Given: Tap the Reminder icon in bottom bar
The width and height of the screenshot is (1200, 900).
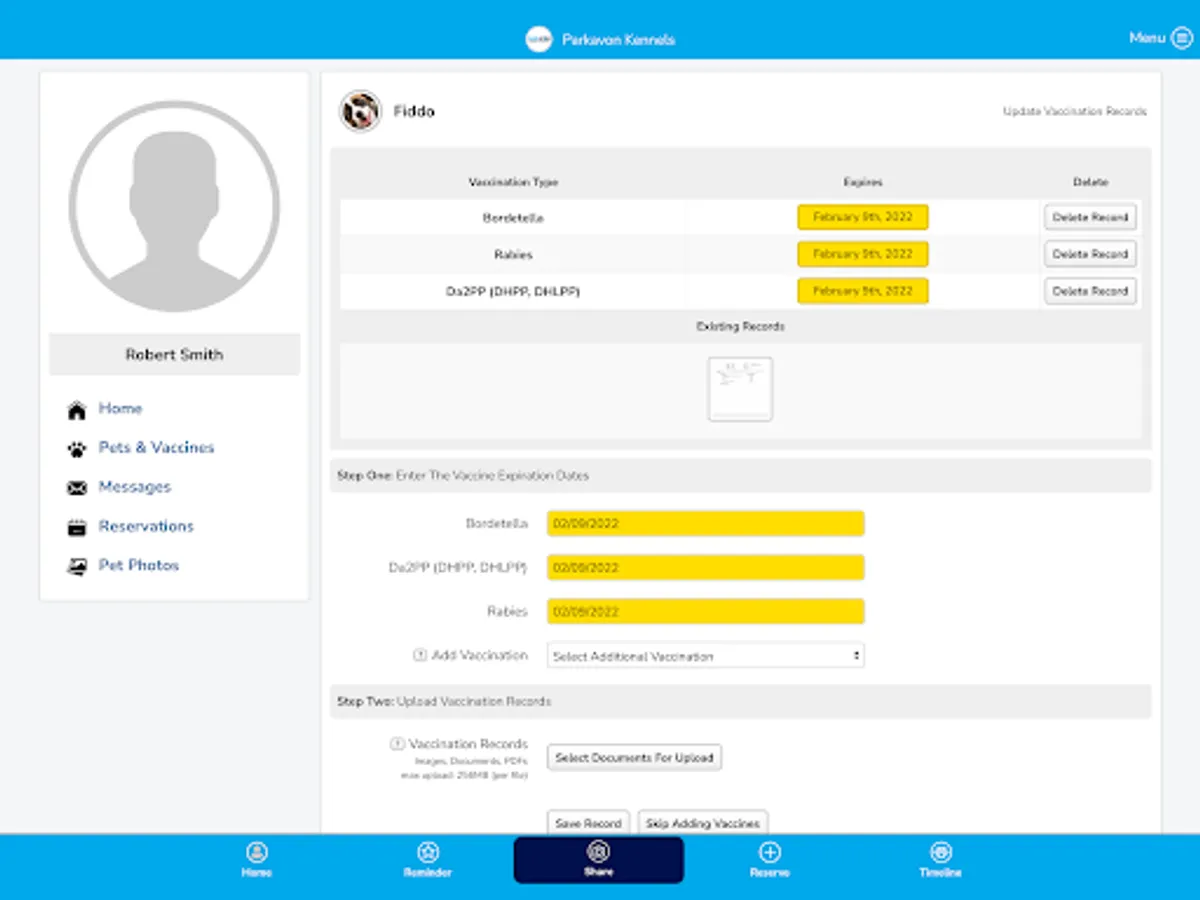Looking at the screenshot, I should pyautogui.click(x=428, y=853).
